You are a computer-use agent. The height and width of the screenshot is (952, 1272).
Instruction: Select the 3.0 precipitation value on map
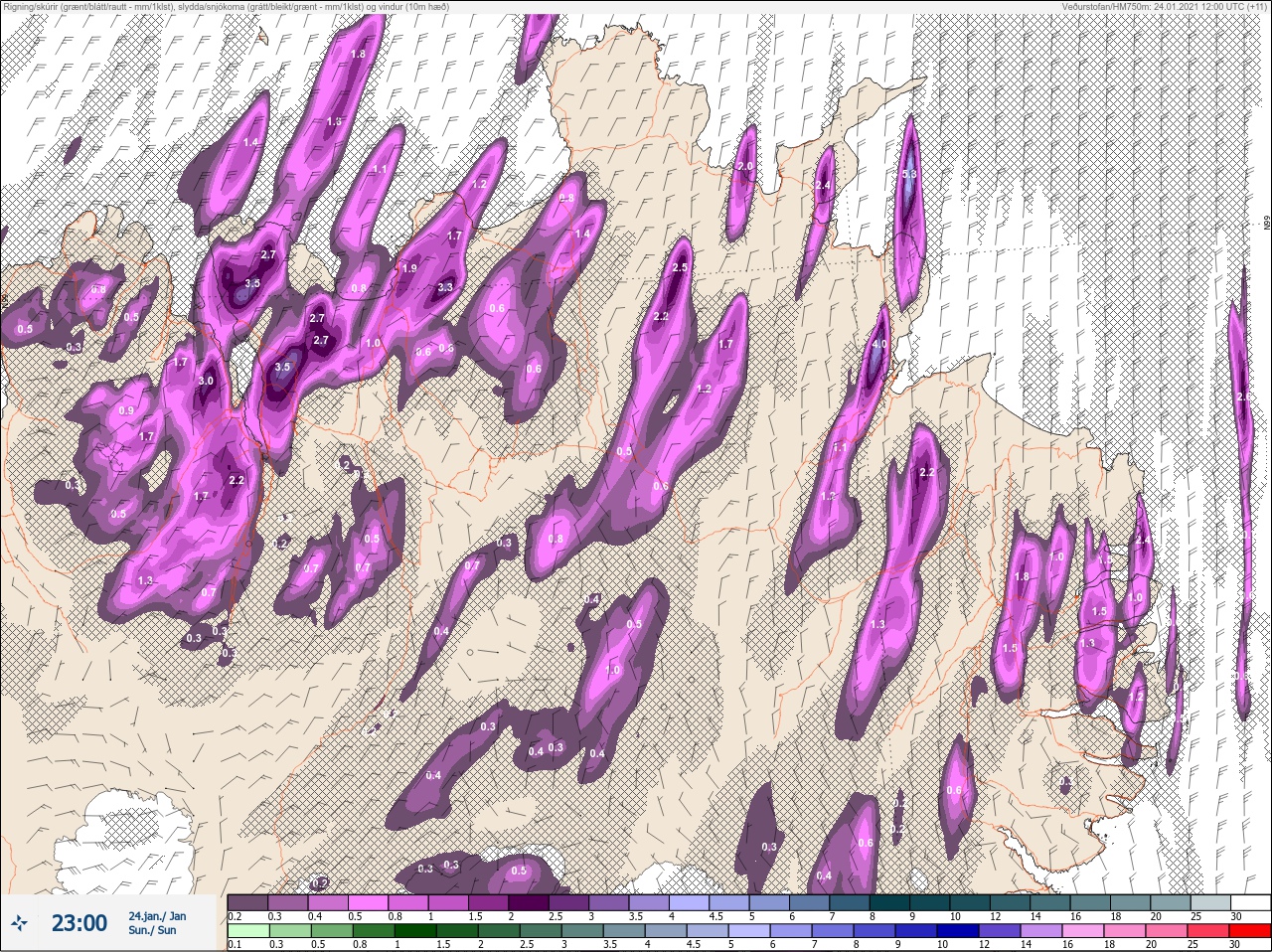(x=206, y=381)
